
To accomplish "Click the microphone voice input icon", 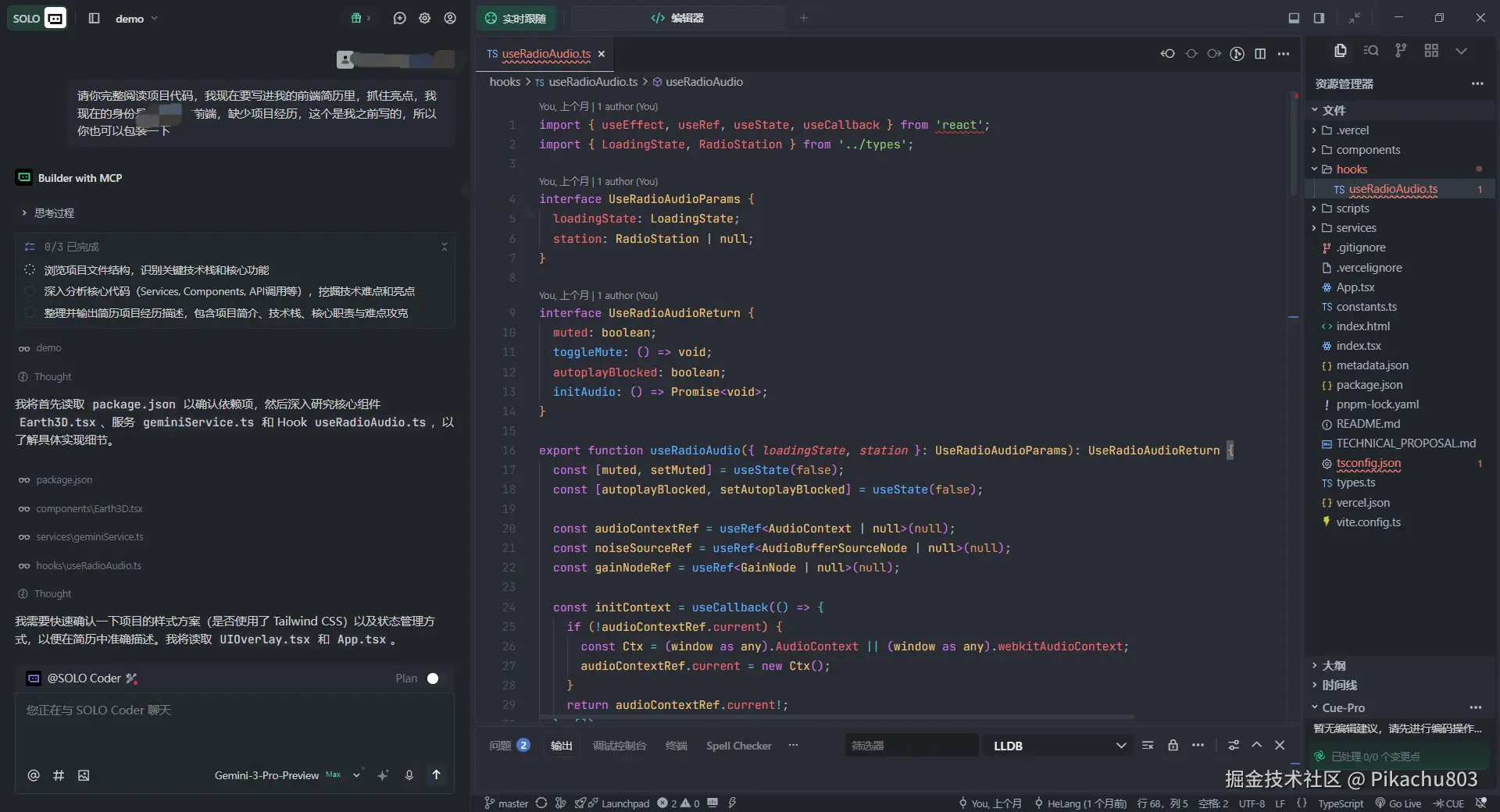I will click(x=409, y=775).
